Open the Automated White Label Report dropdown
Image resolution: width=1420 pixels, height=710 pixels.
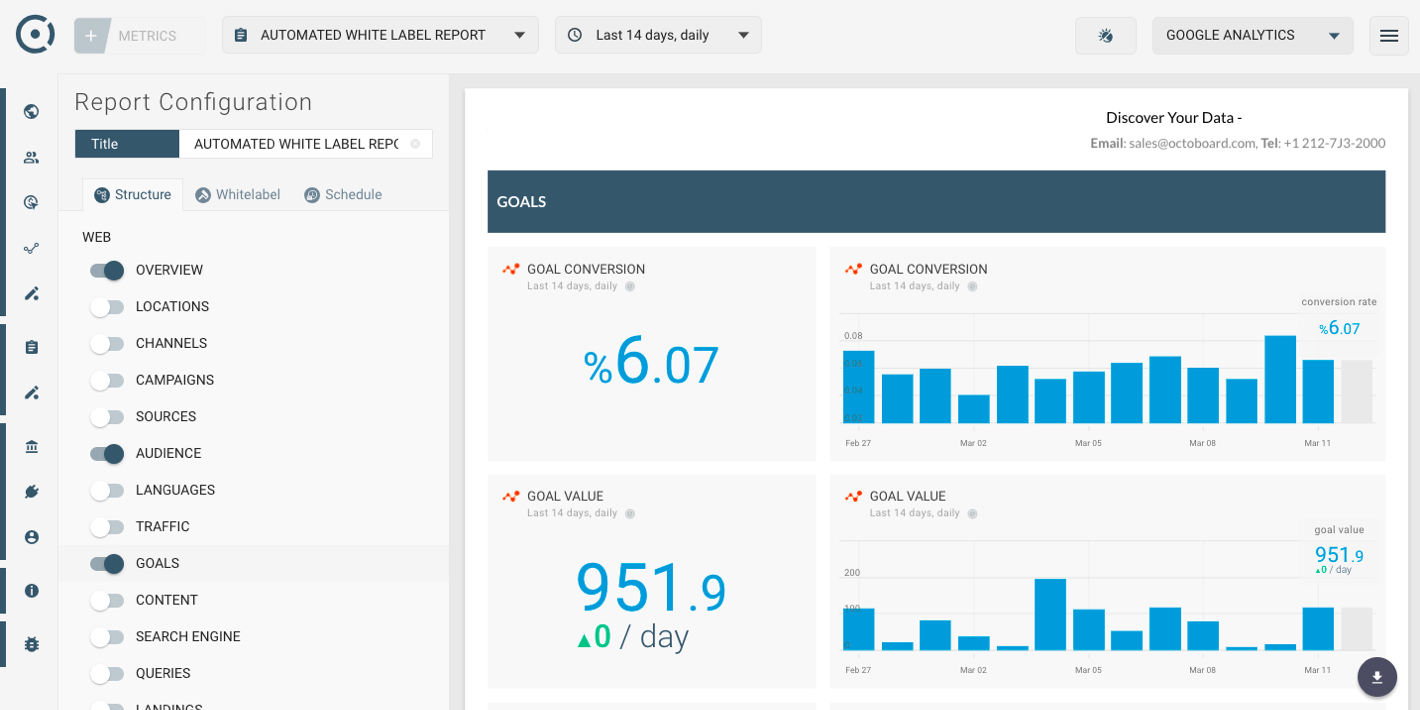380,35
